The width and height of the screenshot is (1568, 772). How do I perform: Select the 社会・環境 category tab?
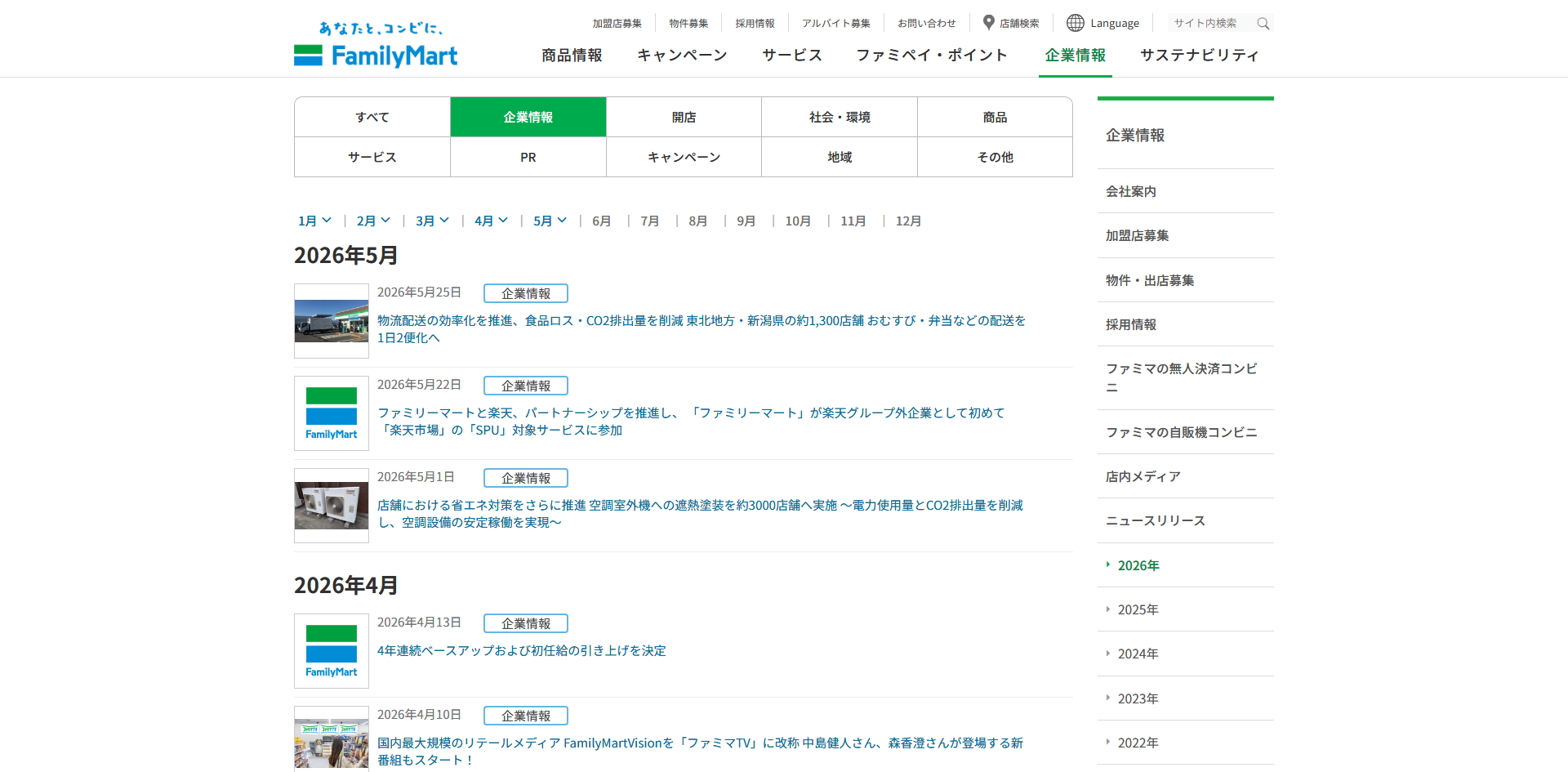click(x=840, y=117)
